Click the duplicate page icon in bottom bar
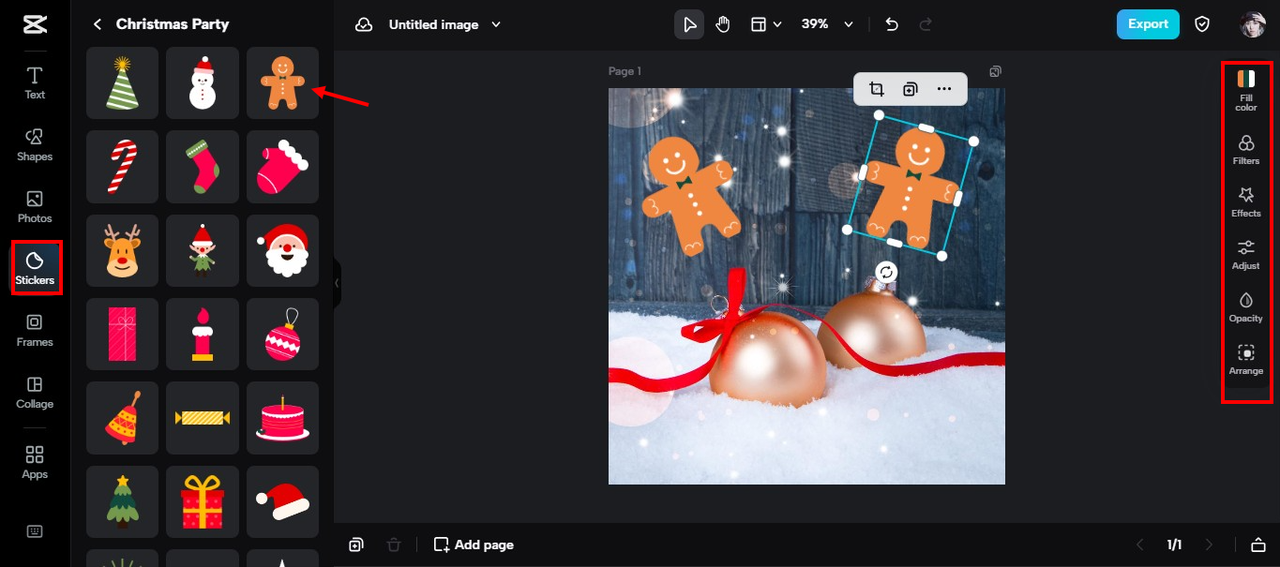This screenshot has width=1280, height=567. point(357,545)
